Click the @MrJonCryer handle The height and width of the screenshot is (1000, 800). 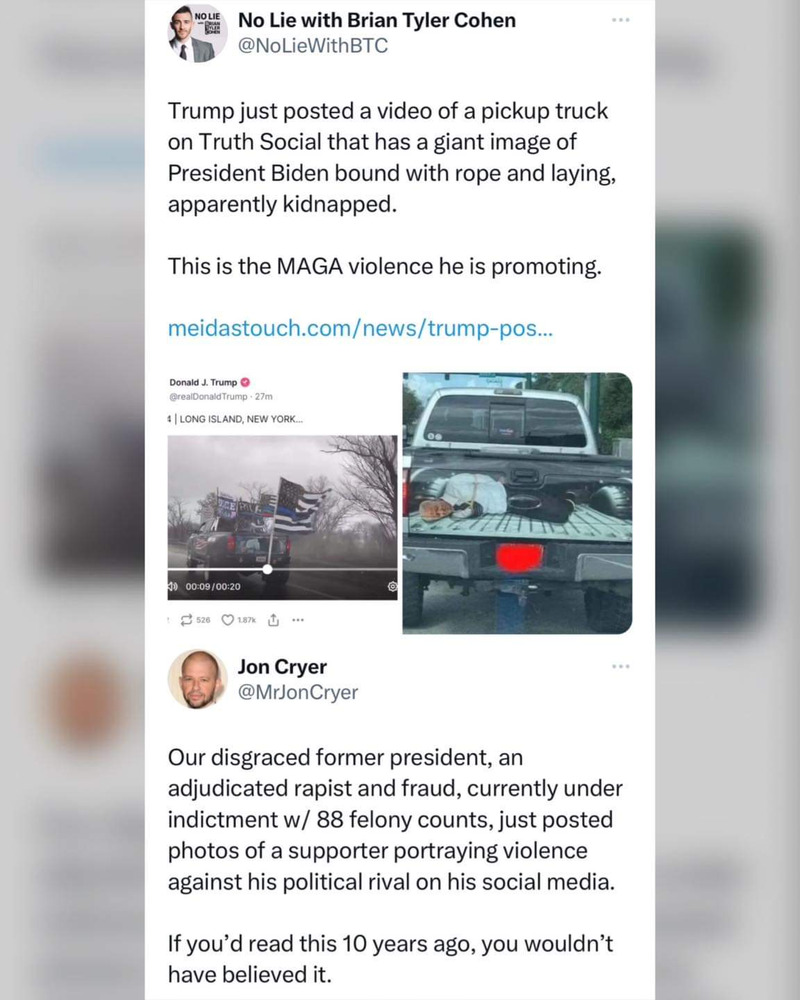[x=298, y=692]
